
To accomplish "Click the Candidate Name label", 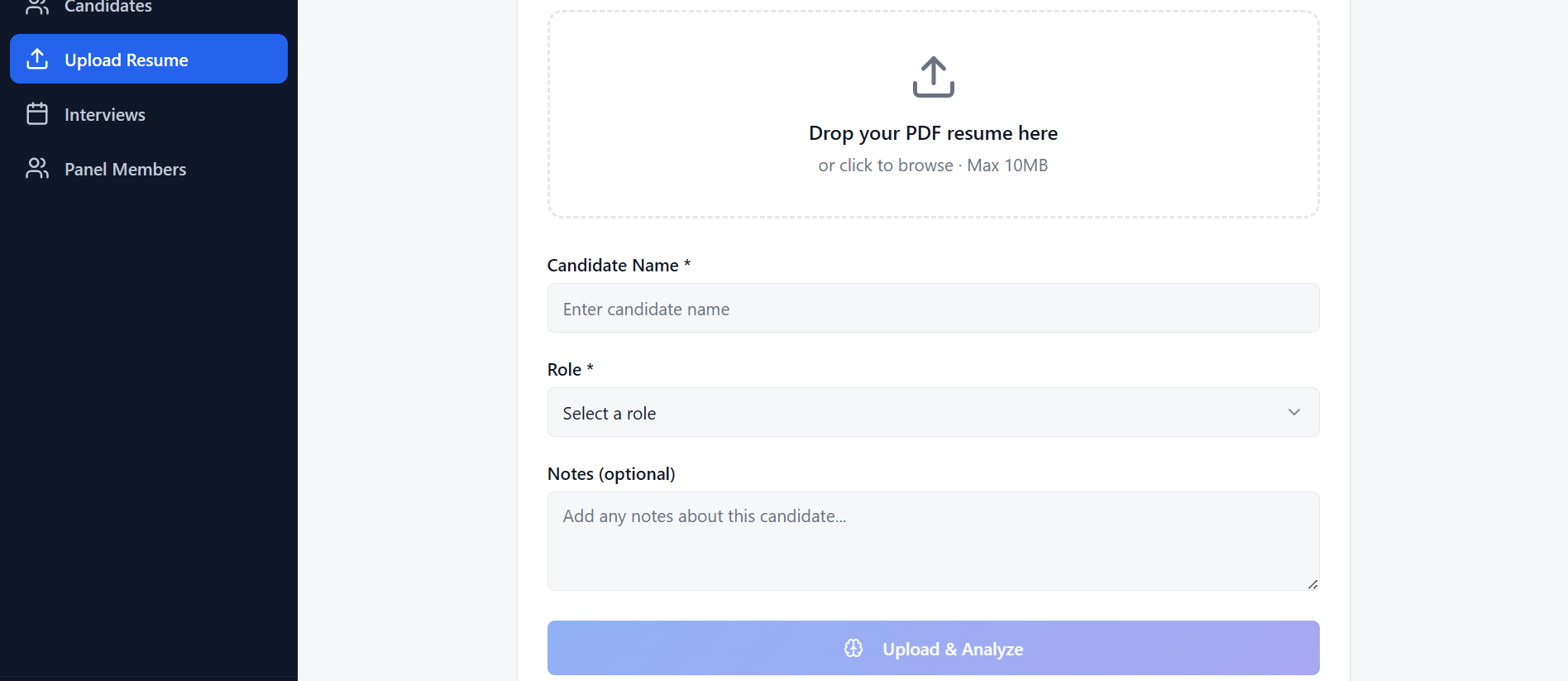I will coord(613,266).
